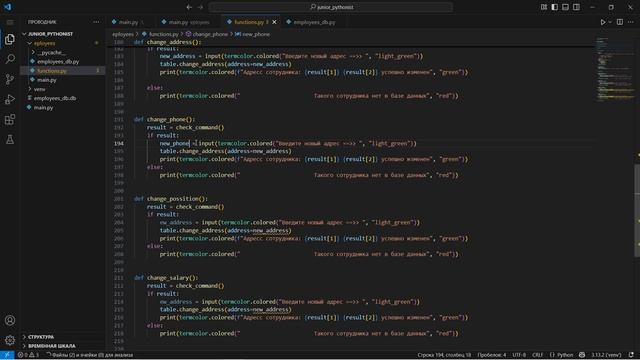Close the functions.py tab

[274, 22]
